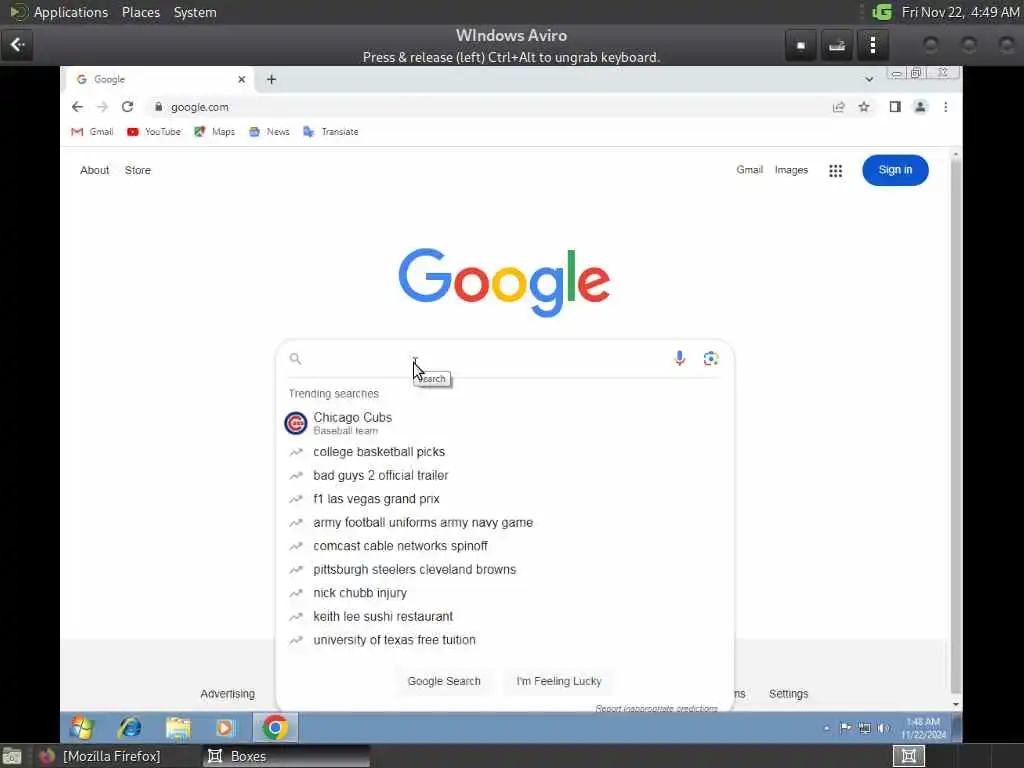The height and width of the screenshot is (768, 1024).
Task: Click volume speaker icon in Windows tray
Action: (883, 728)
